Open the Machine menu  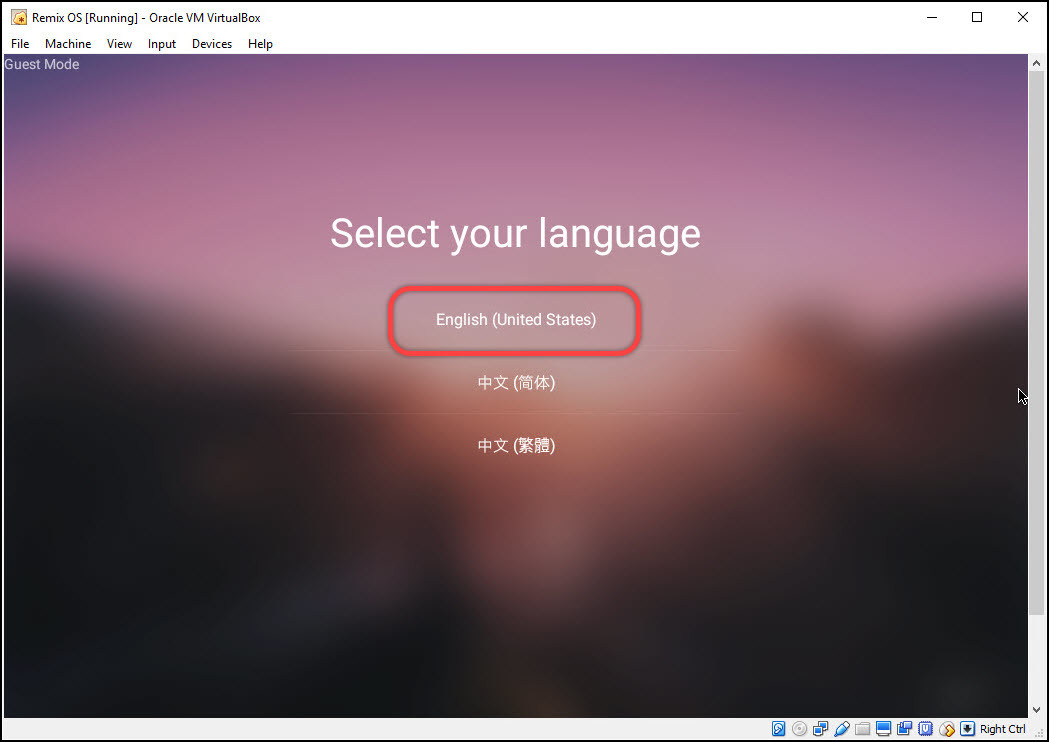[x=68, y=43]
